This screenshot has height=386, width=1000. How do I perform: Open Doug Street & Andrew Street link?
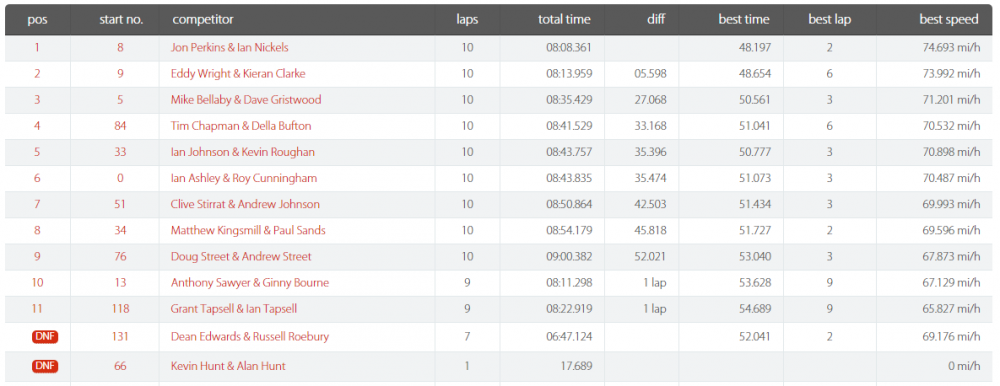[x=241, y=257]
